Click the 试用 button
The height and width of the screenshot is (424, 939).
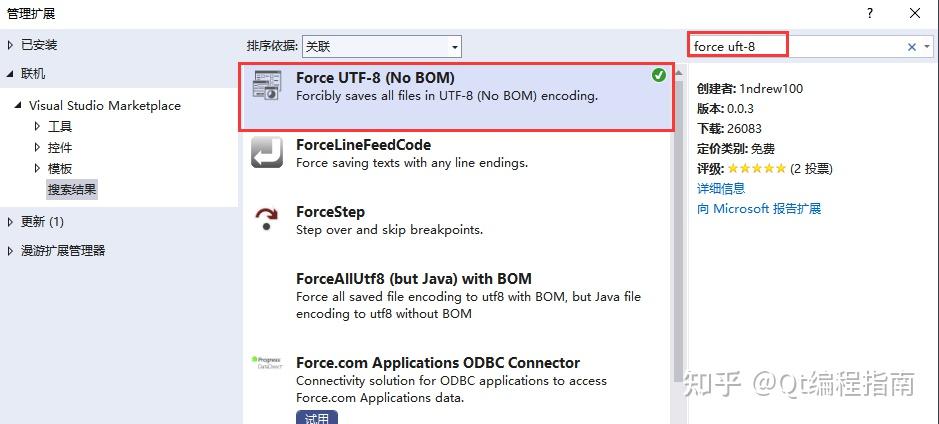click(x=316, y=417)
